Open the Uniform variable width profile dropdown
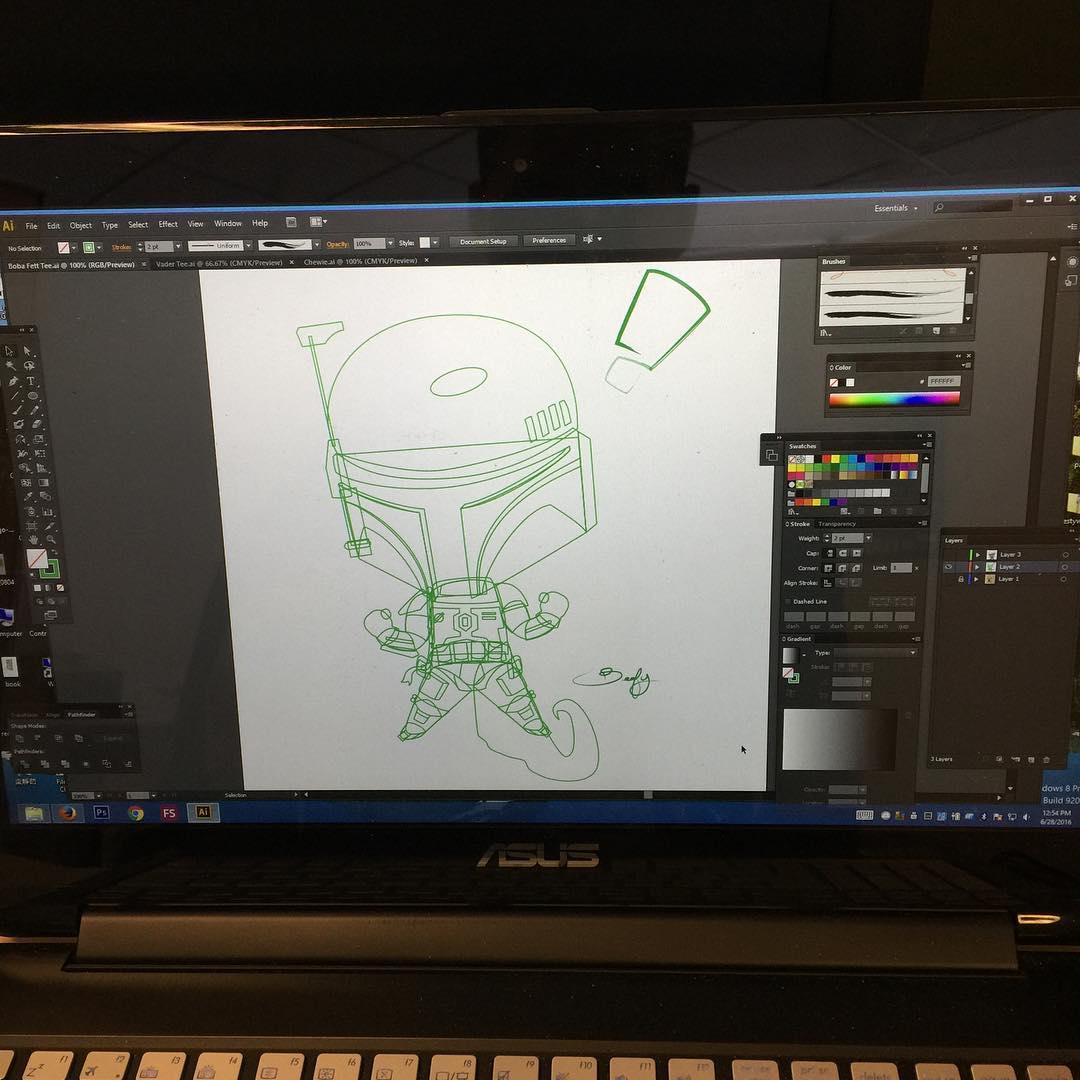Screen dimensions: 1080x1080 (x=248, y=246)
